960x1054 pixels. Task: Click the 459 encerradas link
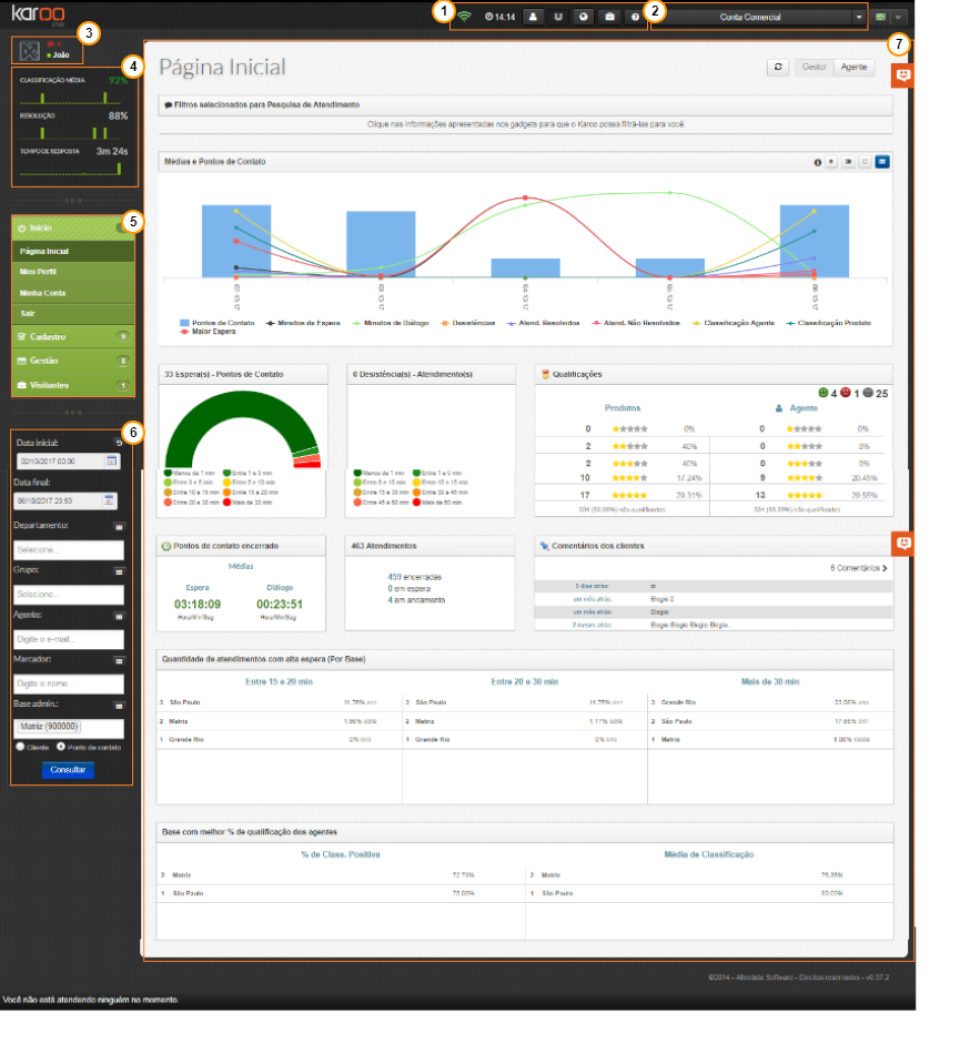[x=415, y=577]
